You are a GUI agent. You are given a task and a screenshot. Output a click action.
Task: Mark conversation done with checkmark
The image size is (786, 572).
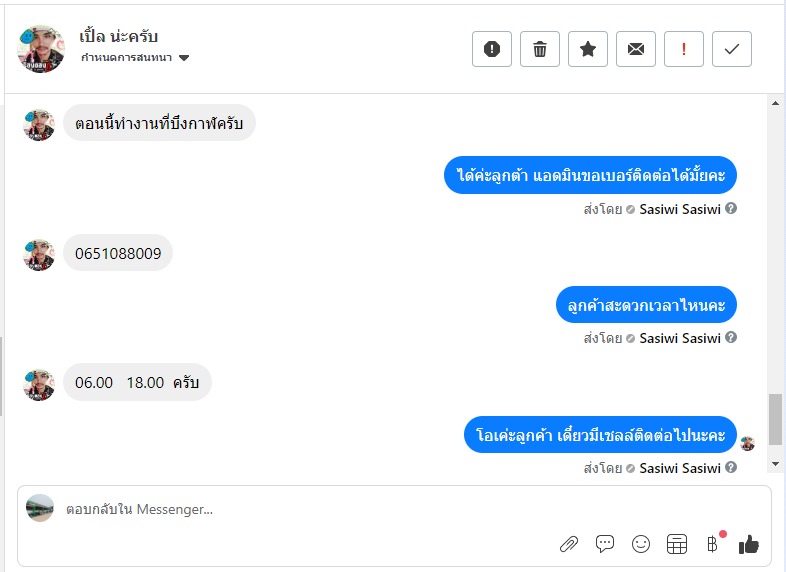[x=732, y=49]
